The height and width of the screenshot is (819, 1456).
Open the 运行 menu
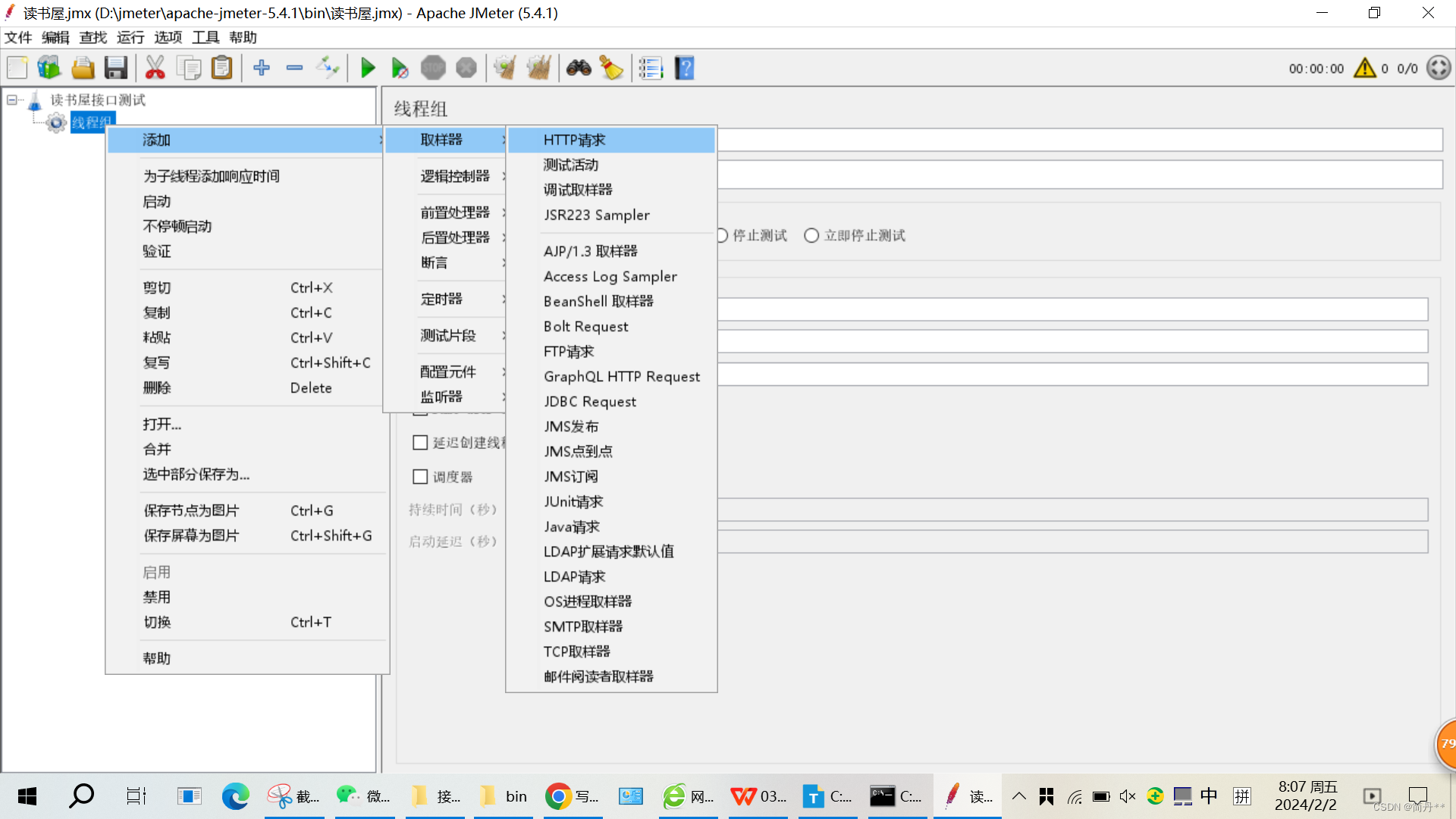click(x=130, y=38)
